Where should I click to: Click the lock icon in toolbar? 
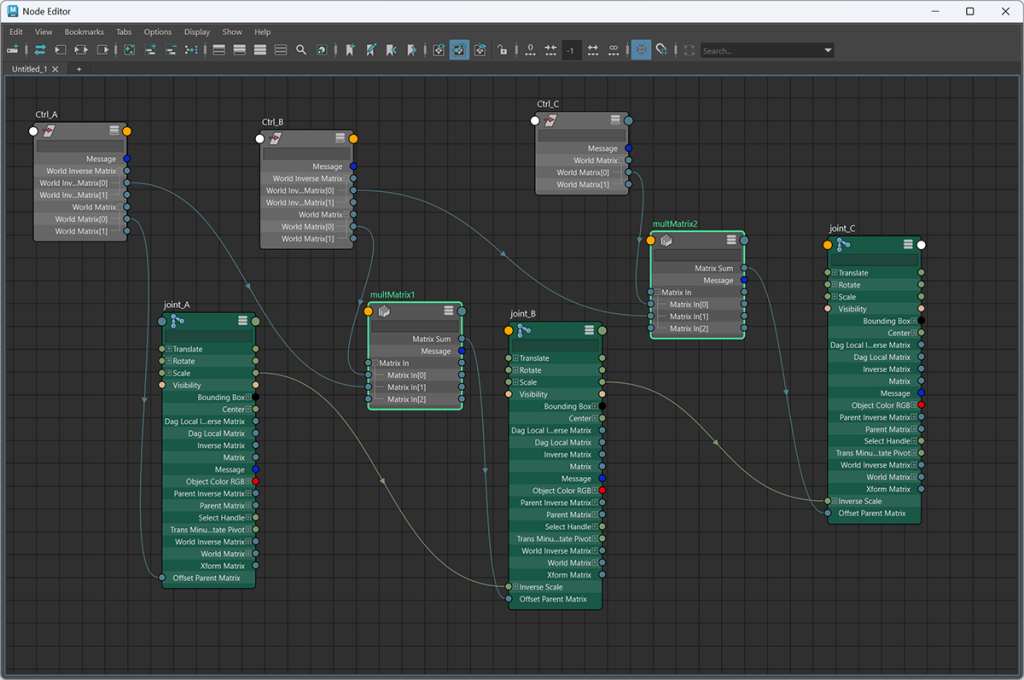[x=502, y=50]
